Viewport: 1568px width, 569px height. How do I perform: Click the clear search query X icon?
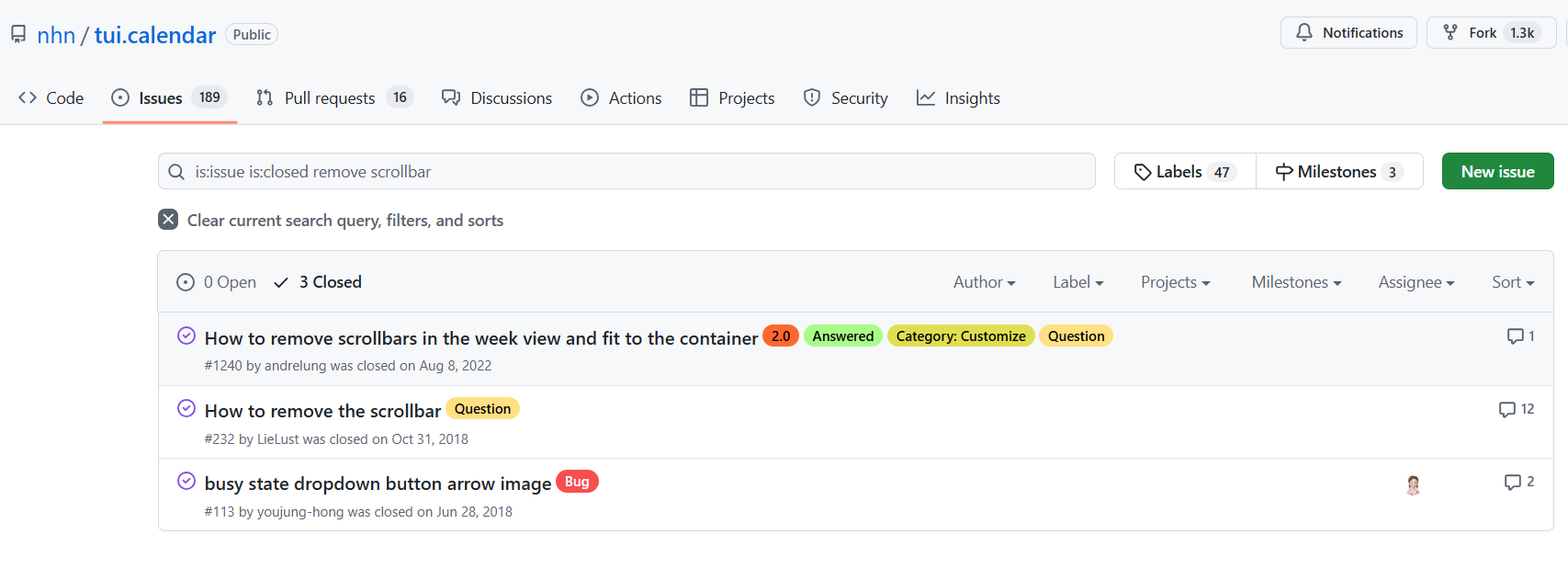[x=168, y=220]
